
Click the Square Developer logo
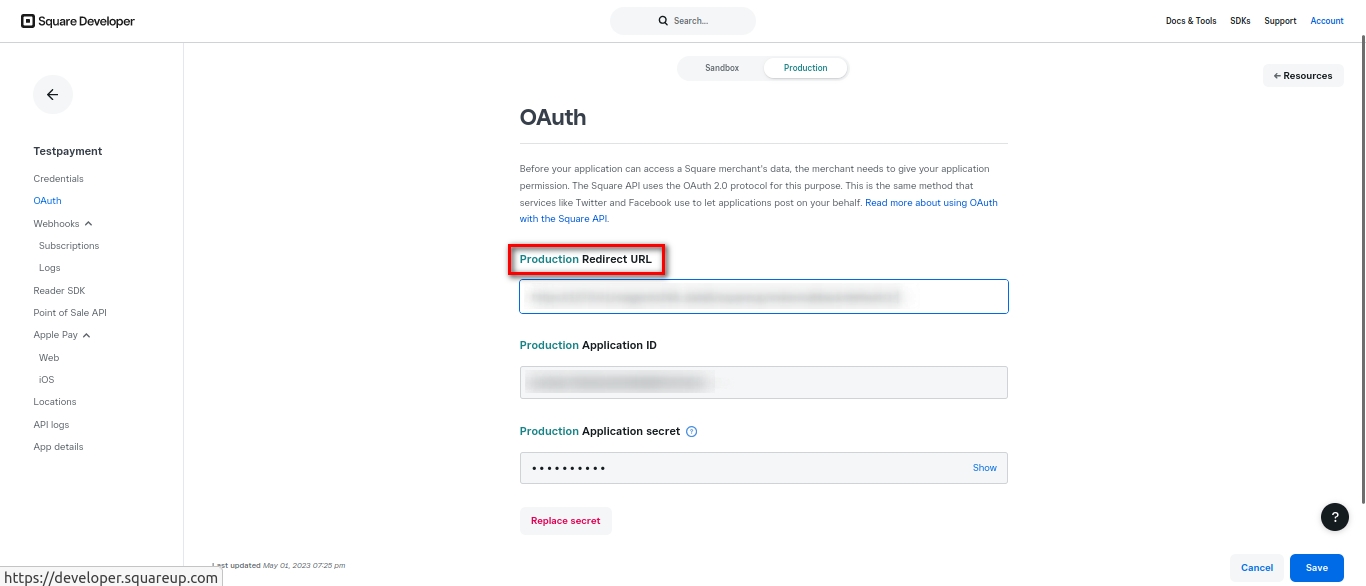[78, 21]
